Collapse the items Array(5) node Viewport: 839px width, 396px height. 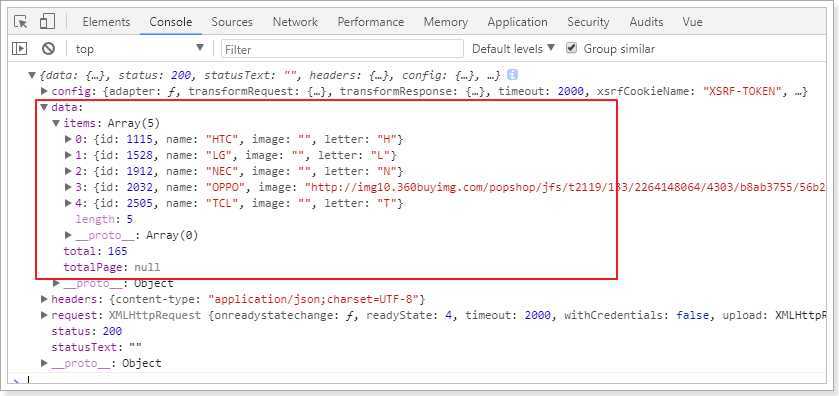coord(56,123)
